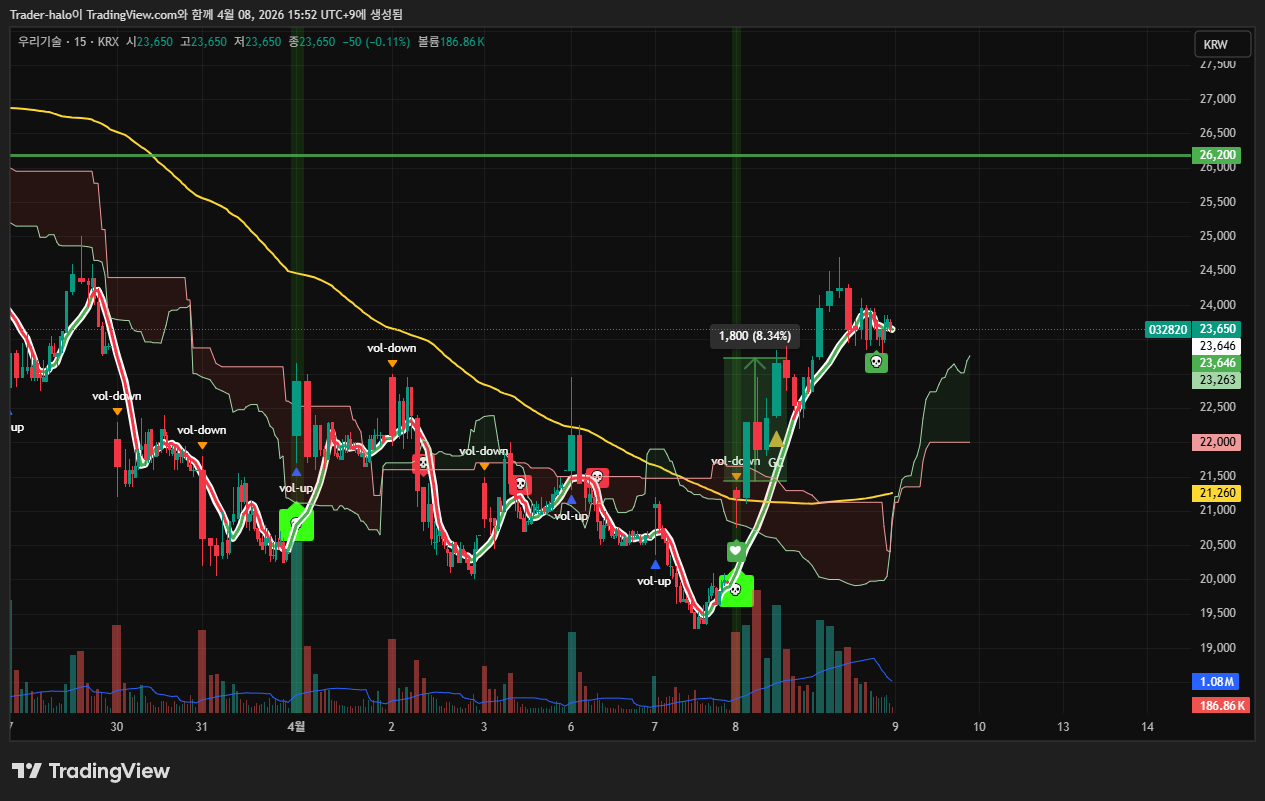The height and width of the screenshot is (801, 1265).
Task: Click the red skull marker on April 3
Action: (520, 485)
